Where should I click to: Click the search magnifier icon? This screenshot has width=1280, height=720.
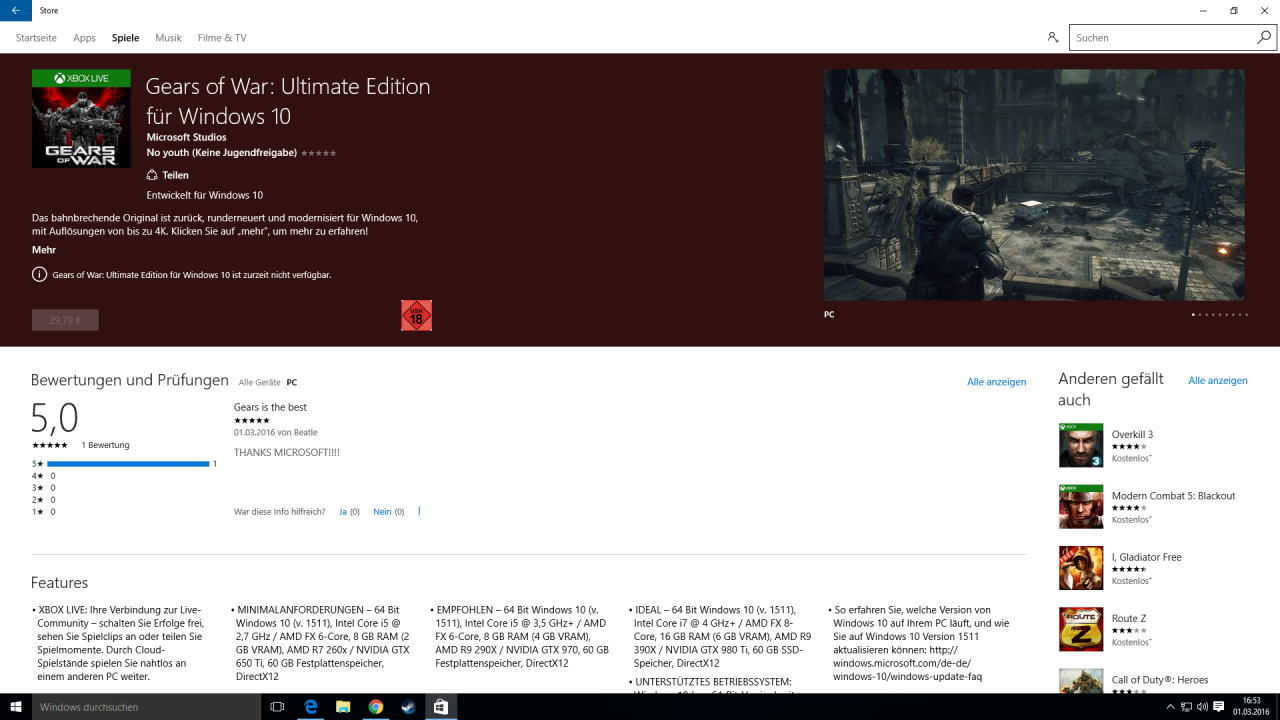click(1264, 37)
